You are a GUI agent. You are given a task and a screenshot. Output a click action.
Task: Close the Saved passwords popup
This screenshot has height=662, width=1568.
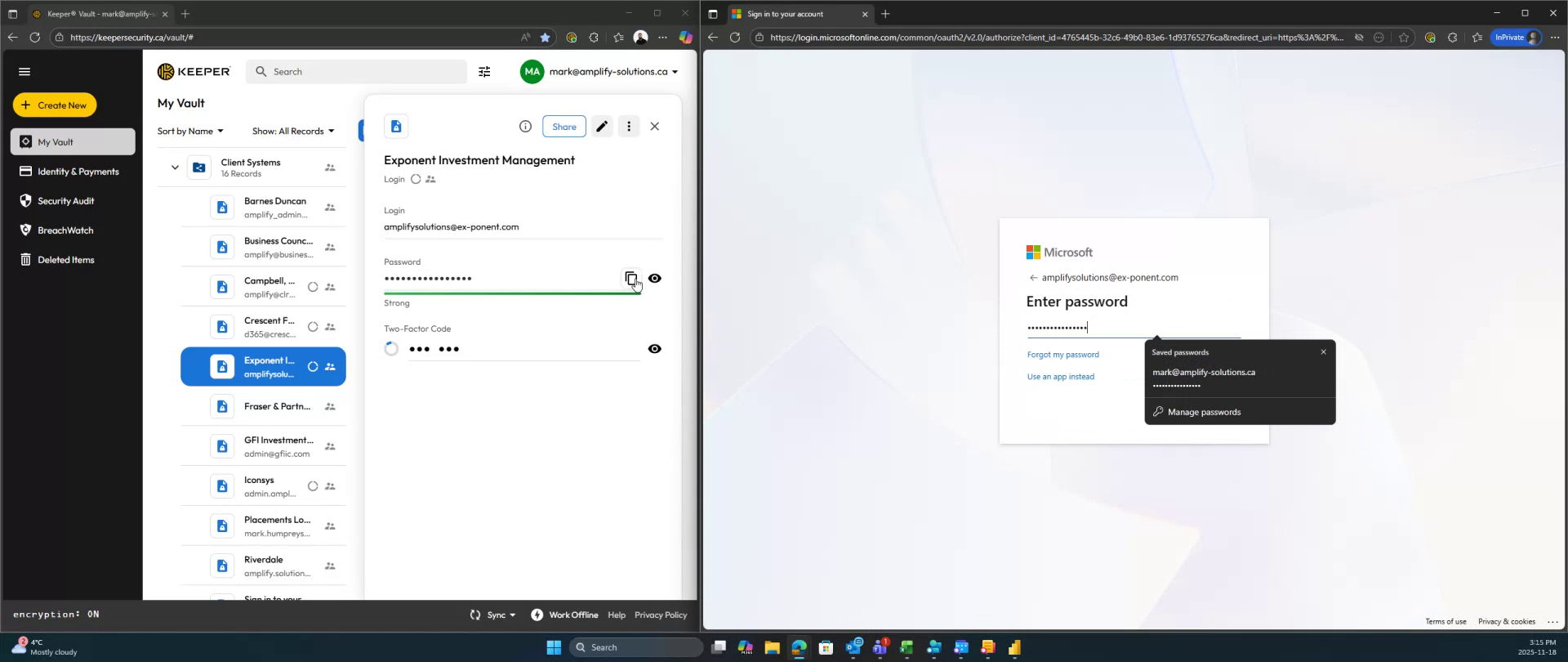[x=1324, y=352]
